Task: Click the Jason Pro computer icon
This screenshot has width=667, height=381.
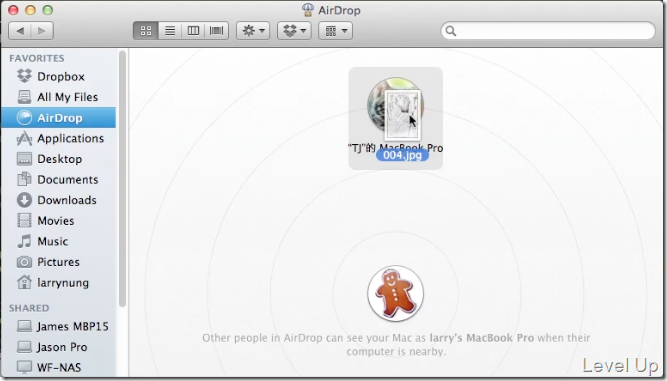Action: [24, 347]
